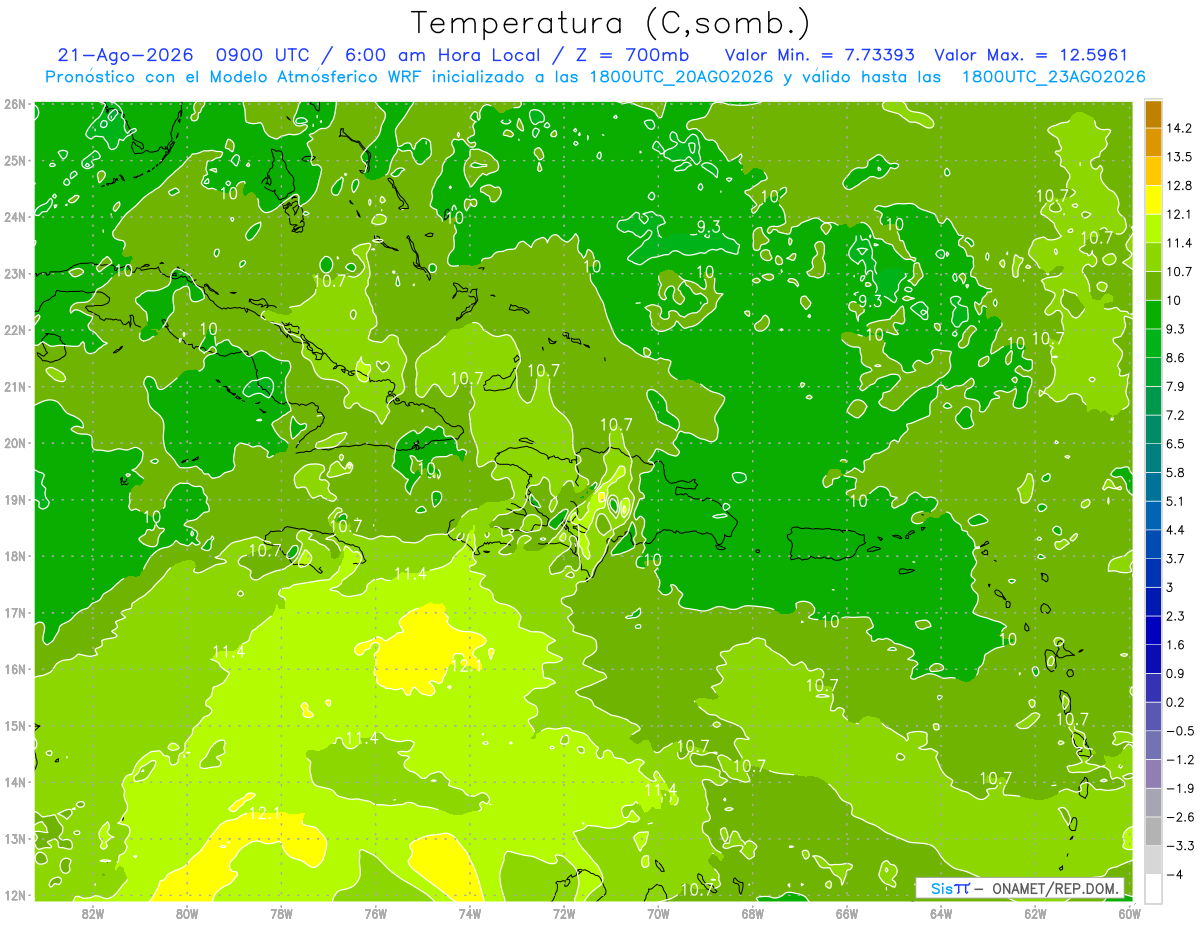This screenshot has height=927, width=1200.
Task: Click the "4.4" color scale label
Action: 1175,530
